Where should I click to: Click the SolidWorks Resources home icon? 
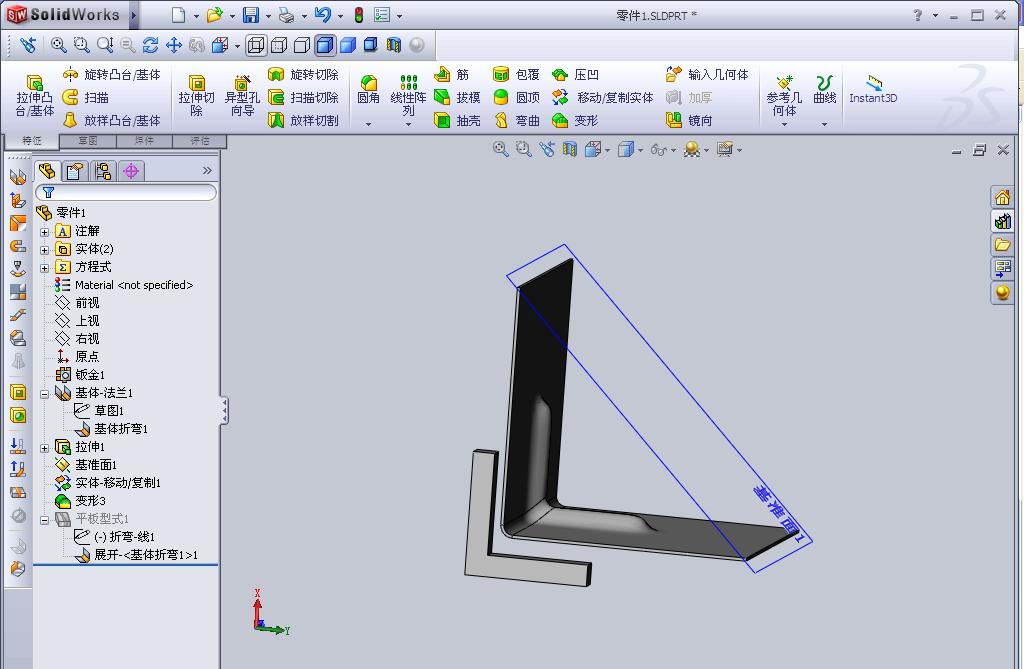tap(1002, 197)
